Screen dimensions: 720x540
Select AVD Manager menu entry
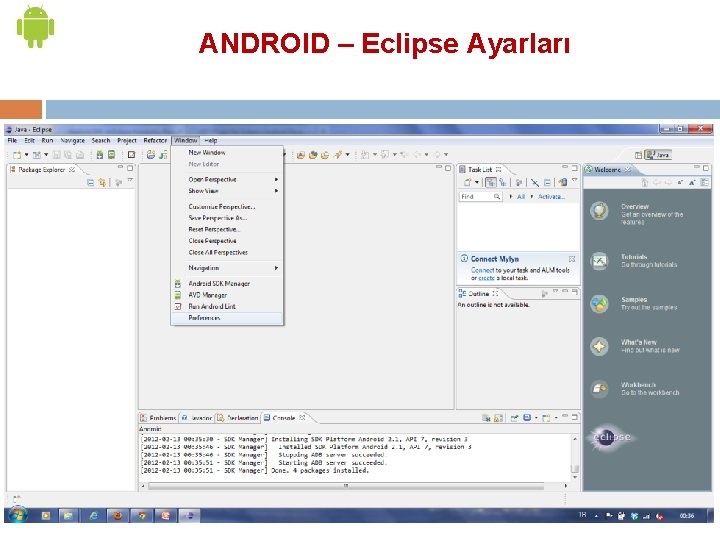227,295
